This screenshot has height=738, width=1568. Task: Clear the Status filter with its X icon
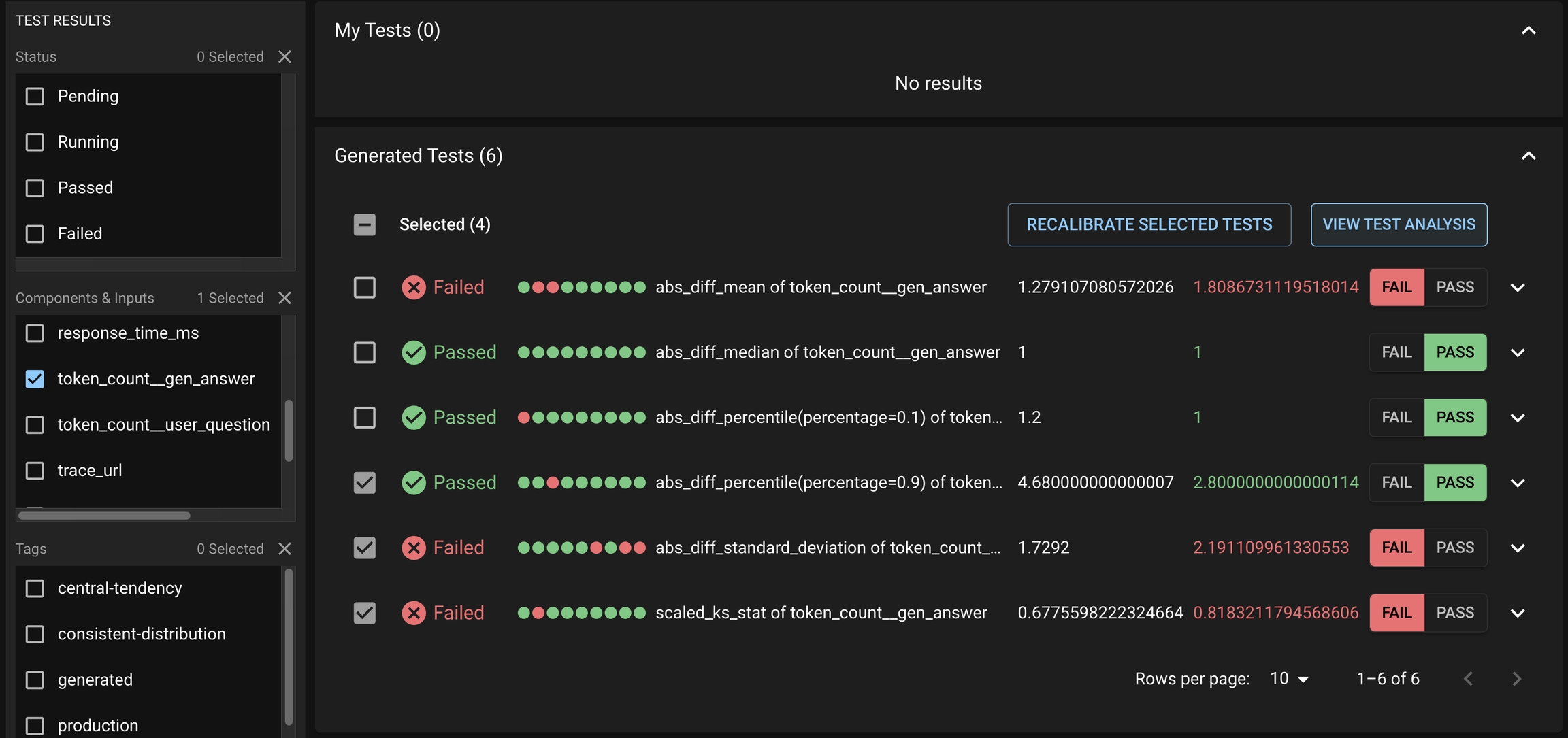284,57
